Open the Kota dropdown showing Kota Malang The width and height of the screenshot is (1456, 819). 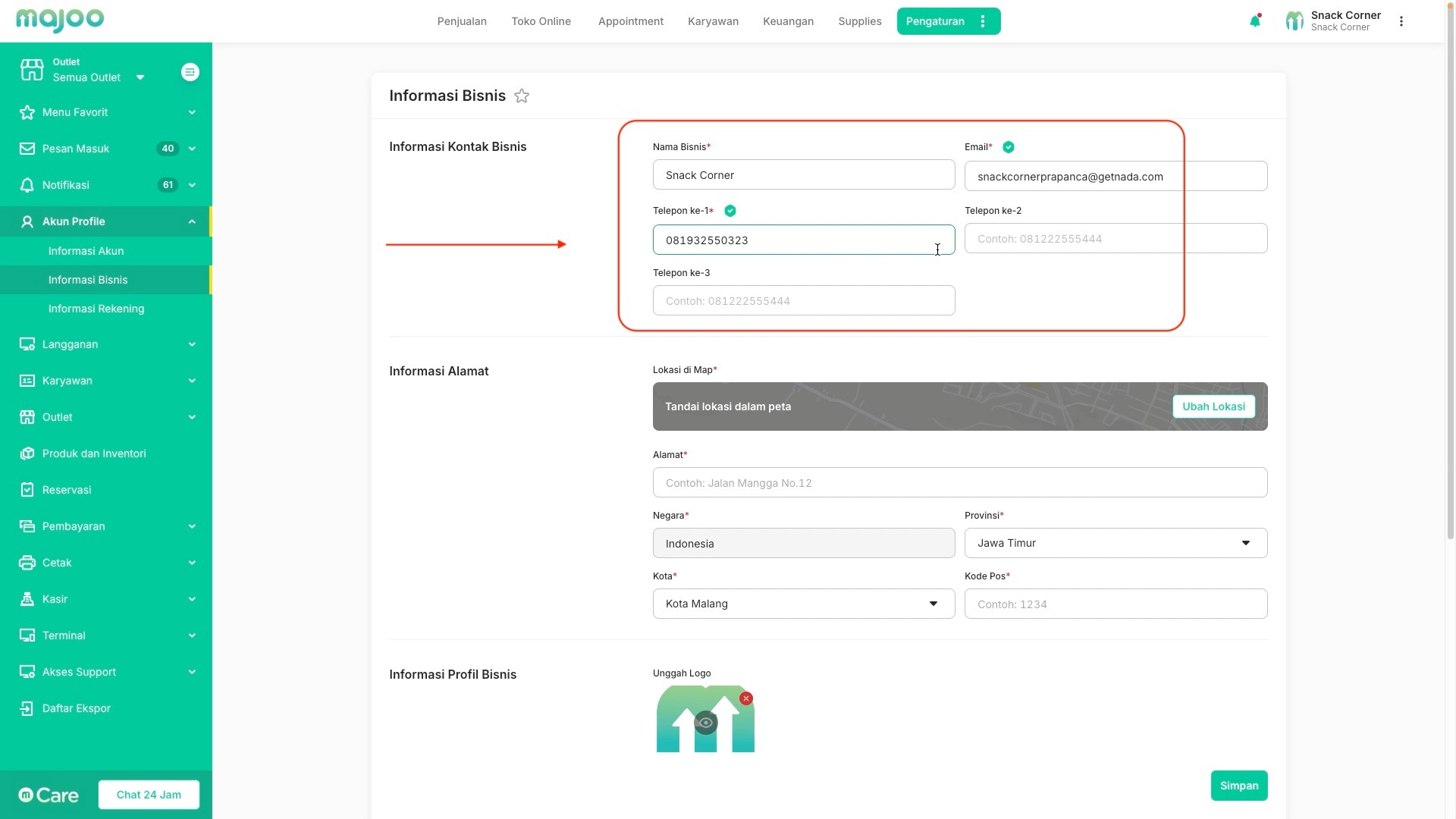[803, 604]
